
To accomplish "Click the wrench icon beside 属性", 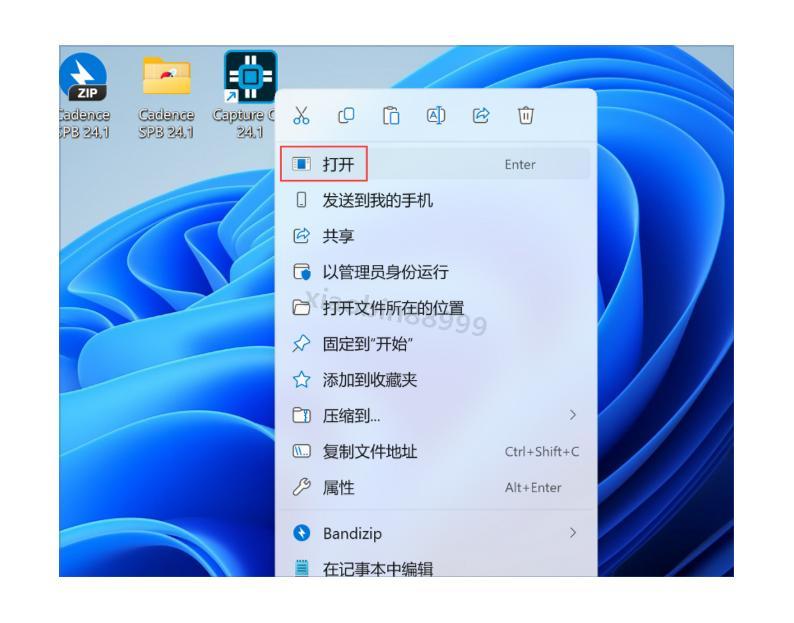I will (x=301, y=487).
